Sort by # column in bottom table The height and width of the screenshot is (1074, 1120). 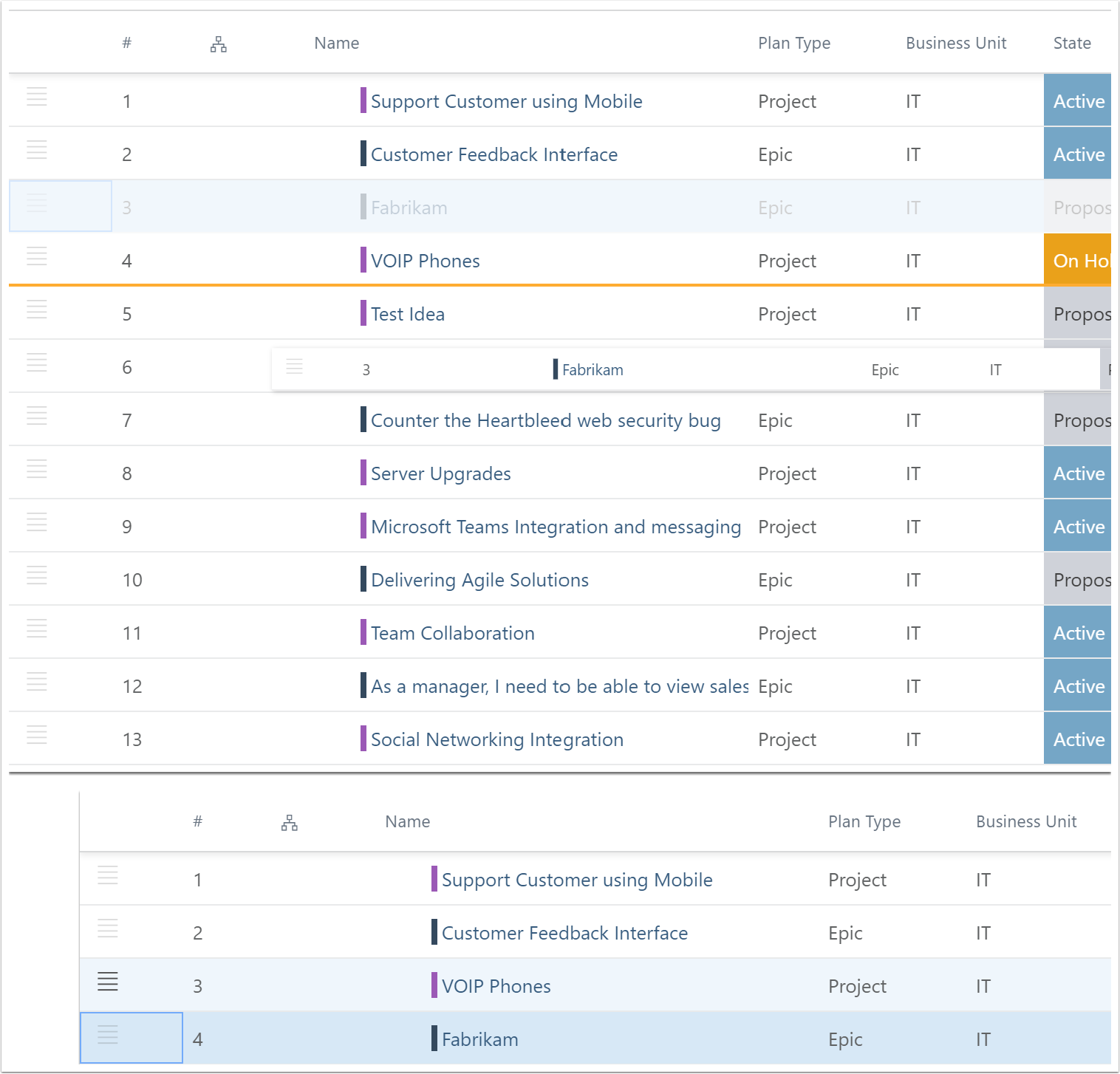(198, 821)
